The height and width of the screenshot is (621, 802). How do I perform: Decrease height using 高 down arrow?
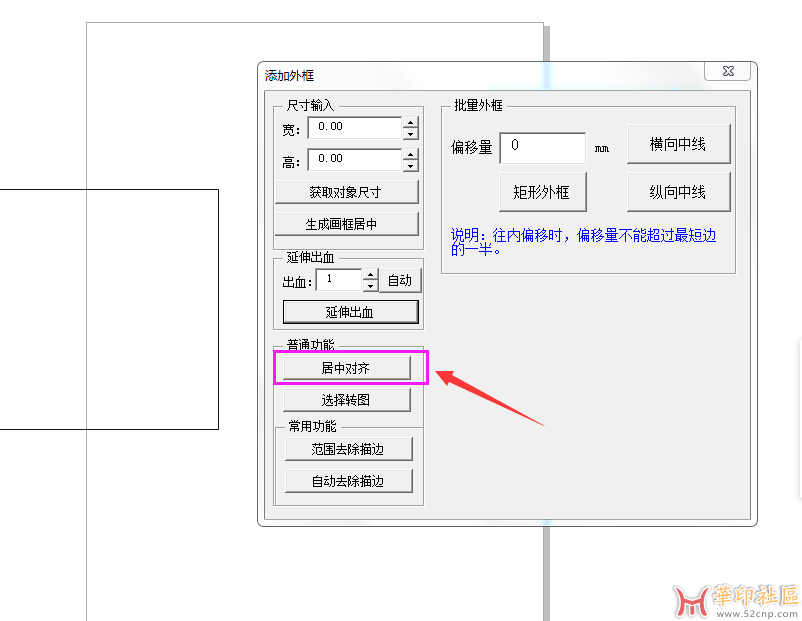click(x=410, y=165)
